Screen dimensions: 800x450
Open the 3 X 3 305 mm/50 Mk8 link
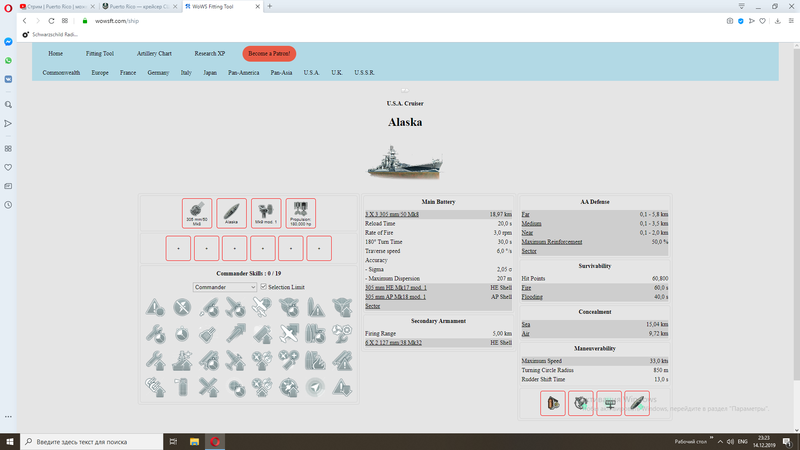pos(392,214)
